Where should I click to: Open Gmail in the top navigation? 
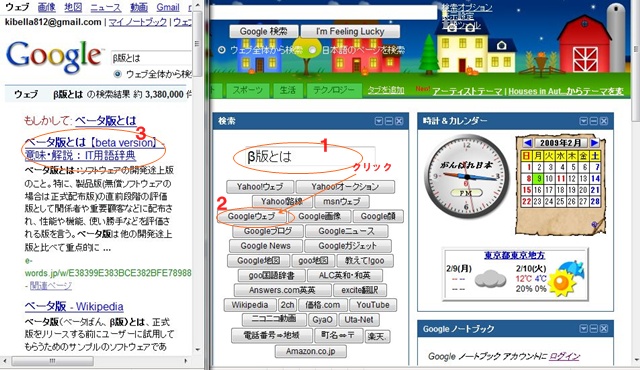(x=168, y=7)
